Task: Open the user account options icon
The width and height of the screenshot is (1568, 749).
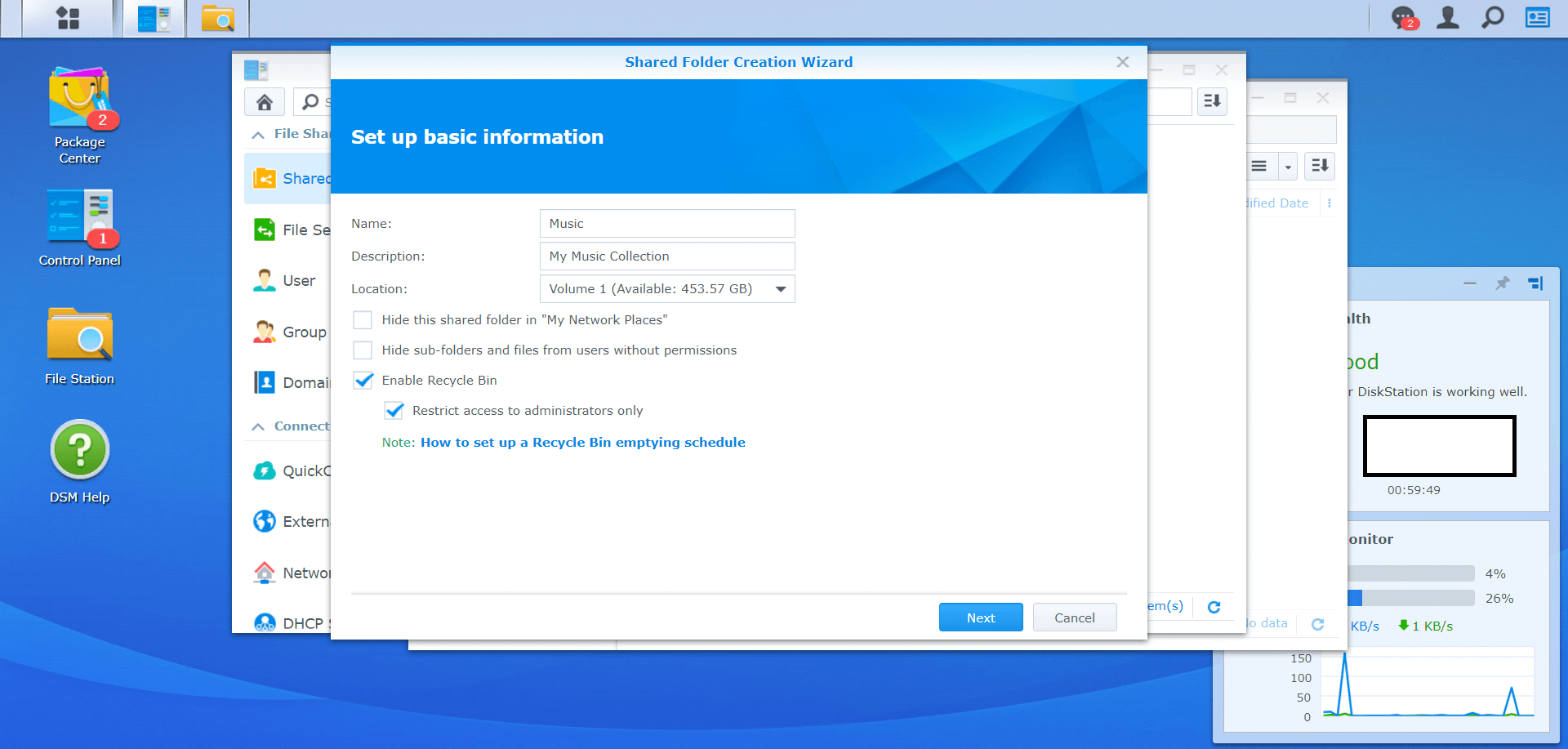Action: [x=1448, y=17]
